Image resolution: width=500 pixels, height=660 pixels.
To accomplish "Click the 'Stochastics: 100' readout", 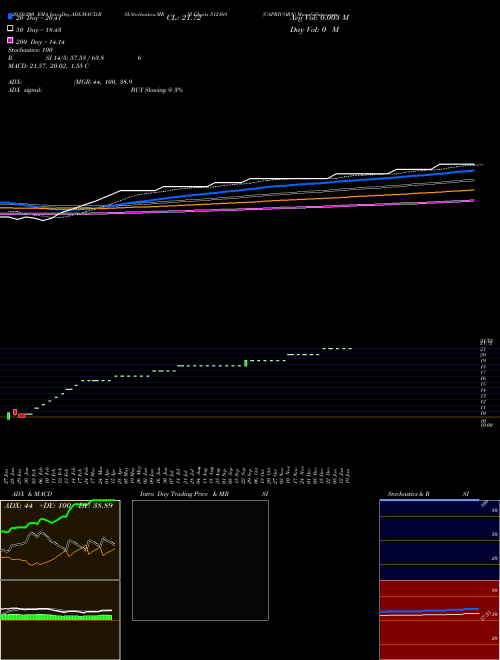I will pyautogui.click(x=30, y=50).
